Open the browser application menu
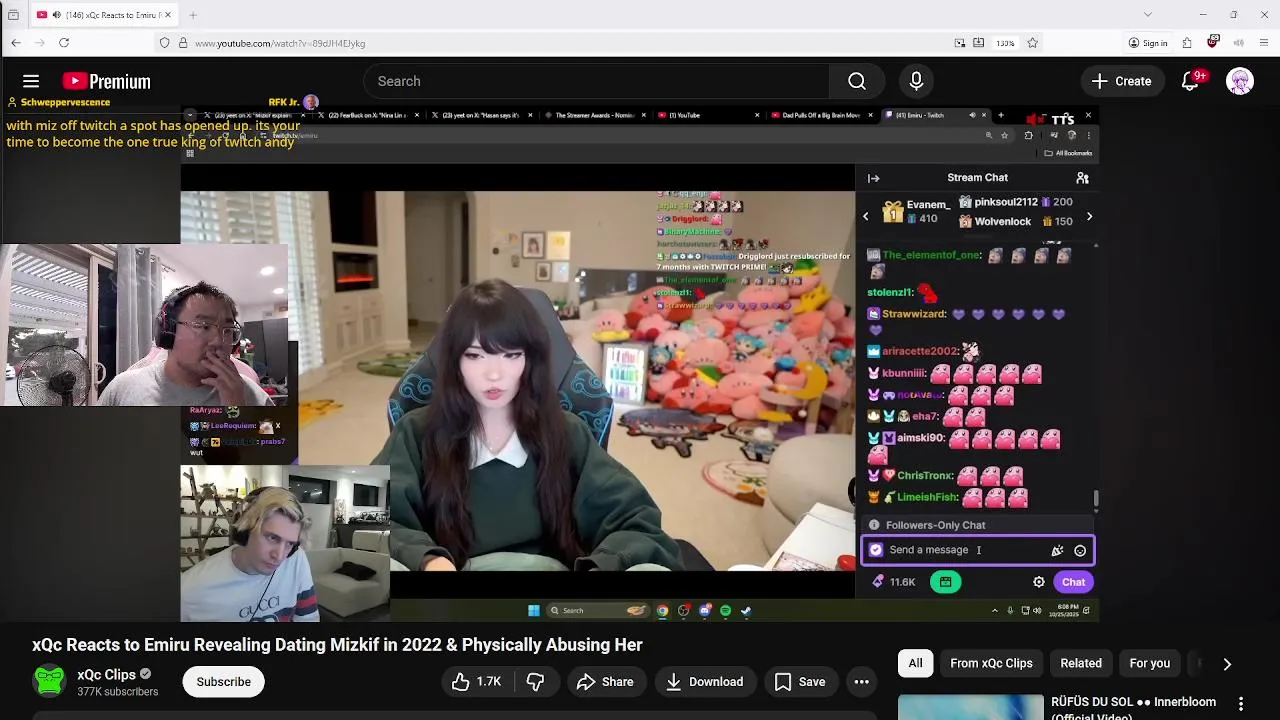 pyautogui.click(x=1264, y=43)
